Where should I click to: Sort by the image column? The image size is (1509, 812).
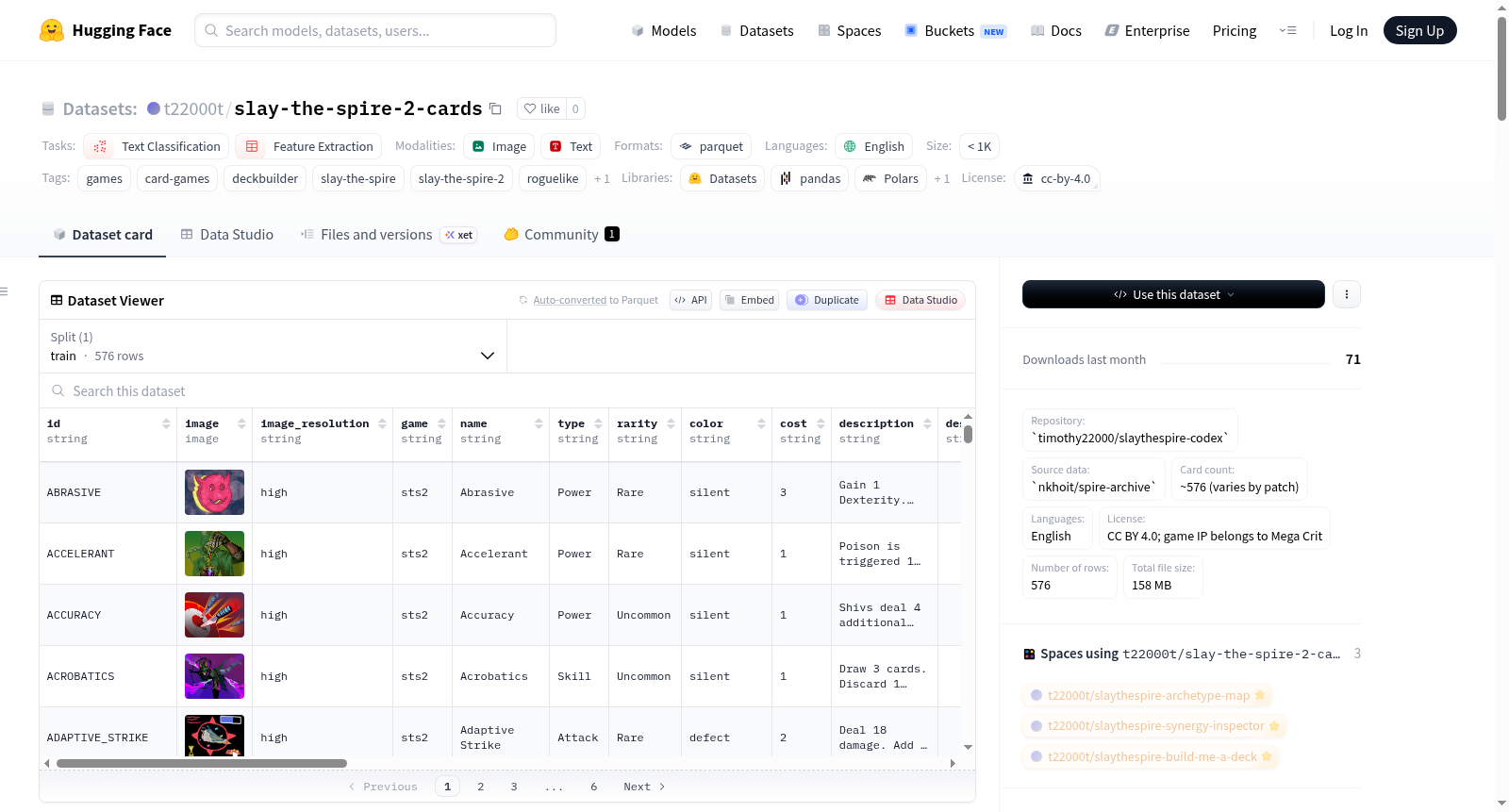coord(241,423)
